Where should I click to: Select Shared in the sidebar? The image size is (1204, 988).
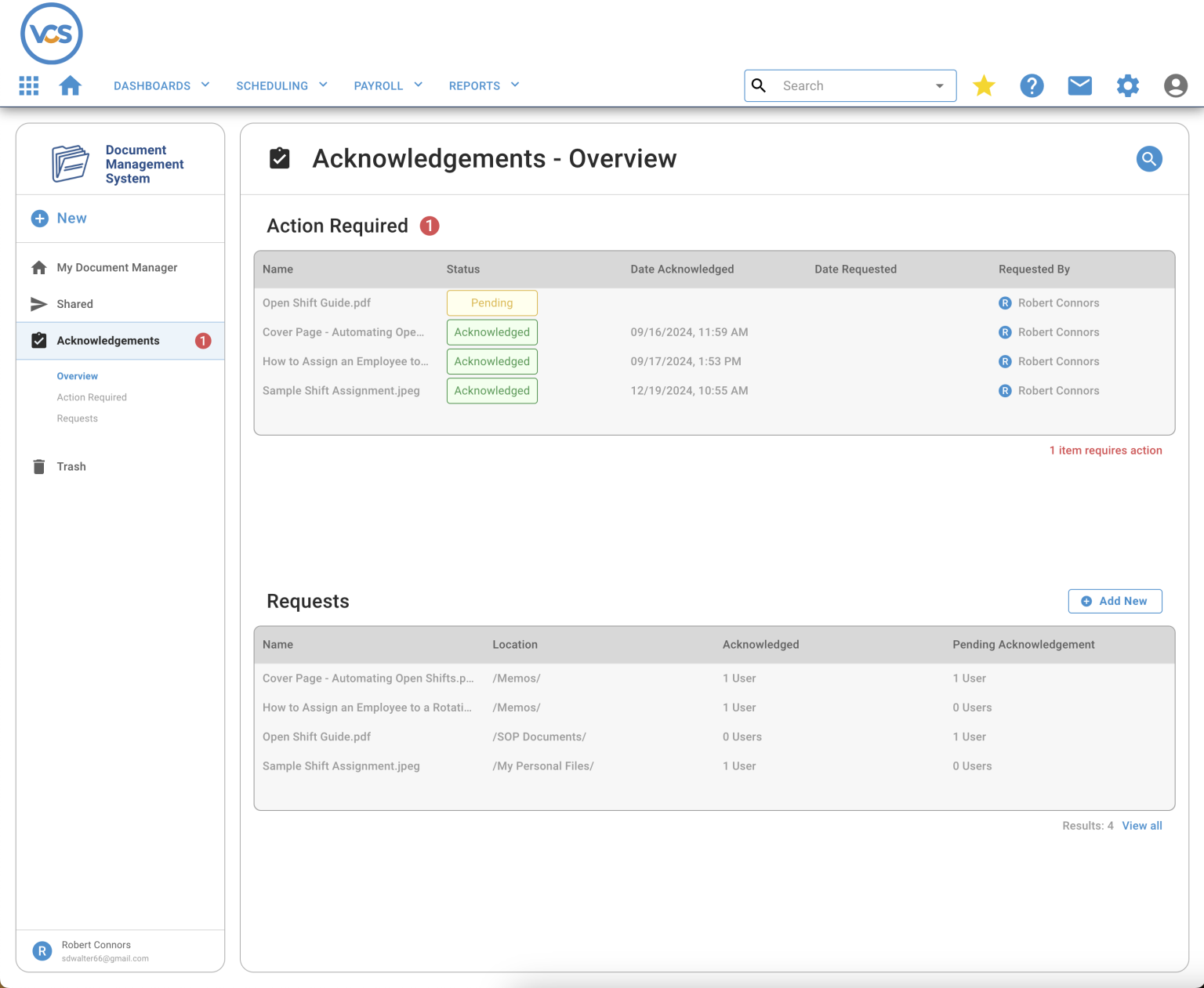(x=74, y=304)
